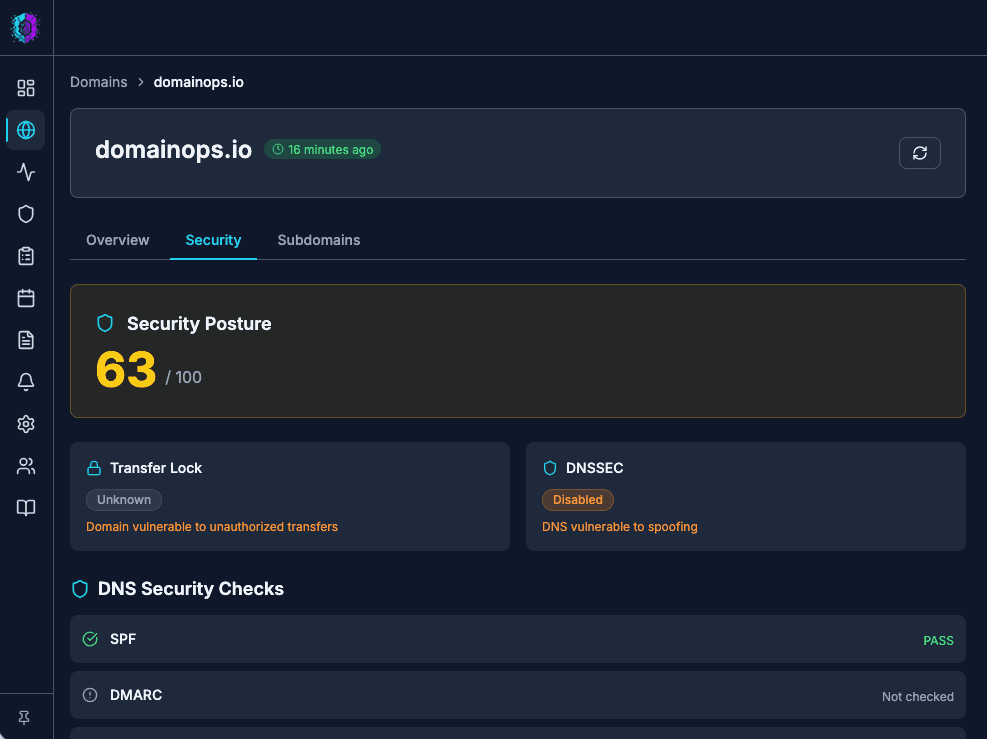987x739 pixels.
Task: Click the green check icon for SPF
Action: (x=90, y=639)
